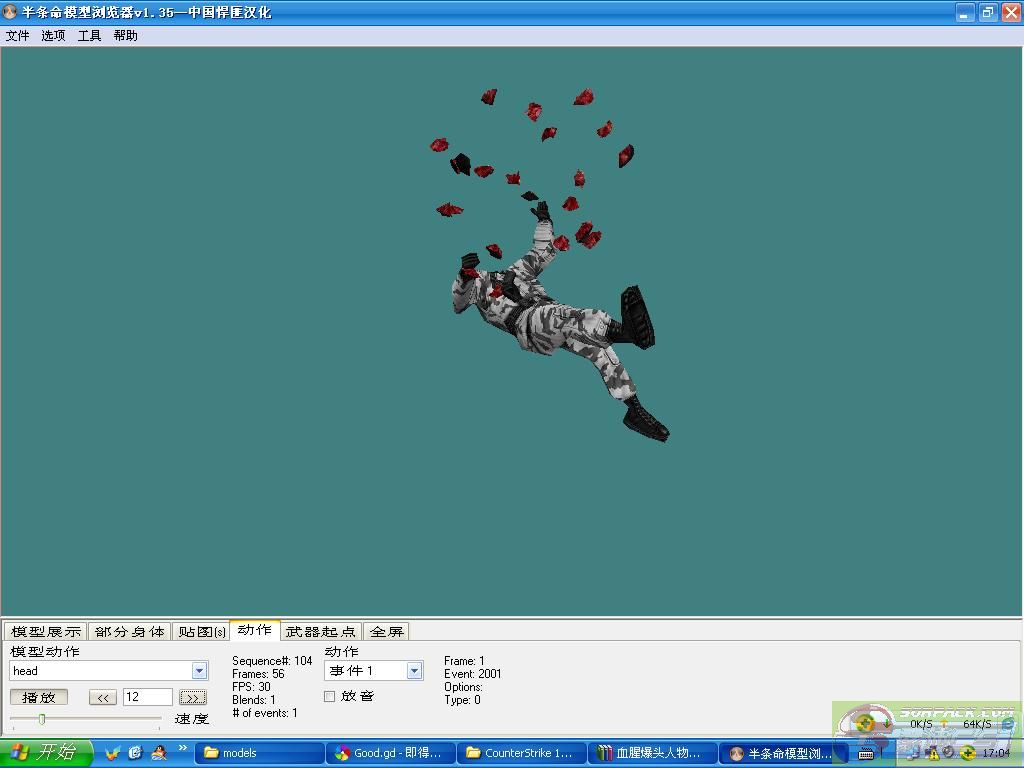1024x768 pixels.
Task: Enable the 放音 sound checkbox
Action: [x=329, y=696]
